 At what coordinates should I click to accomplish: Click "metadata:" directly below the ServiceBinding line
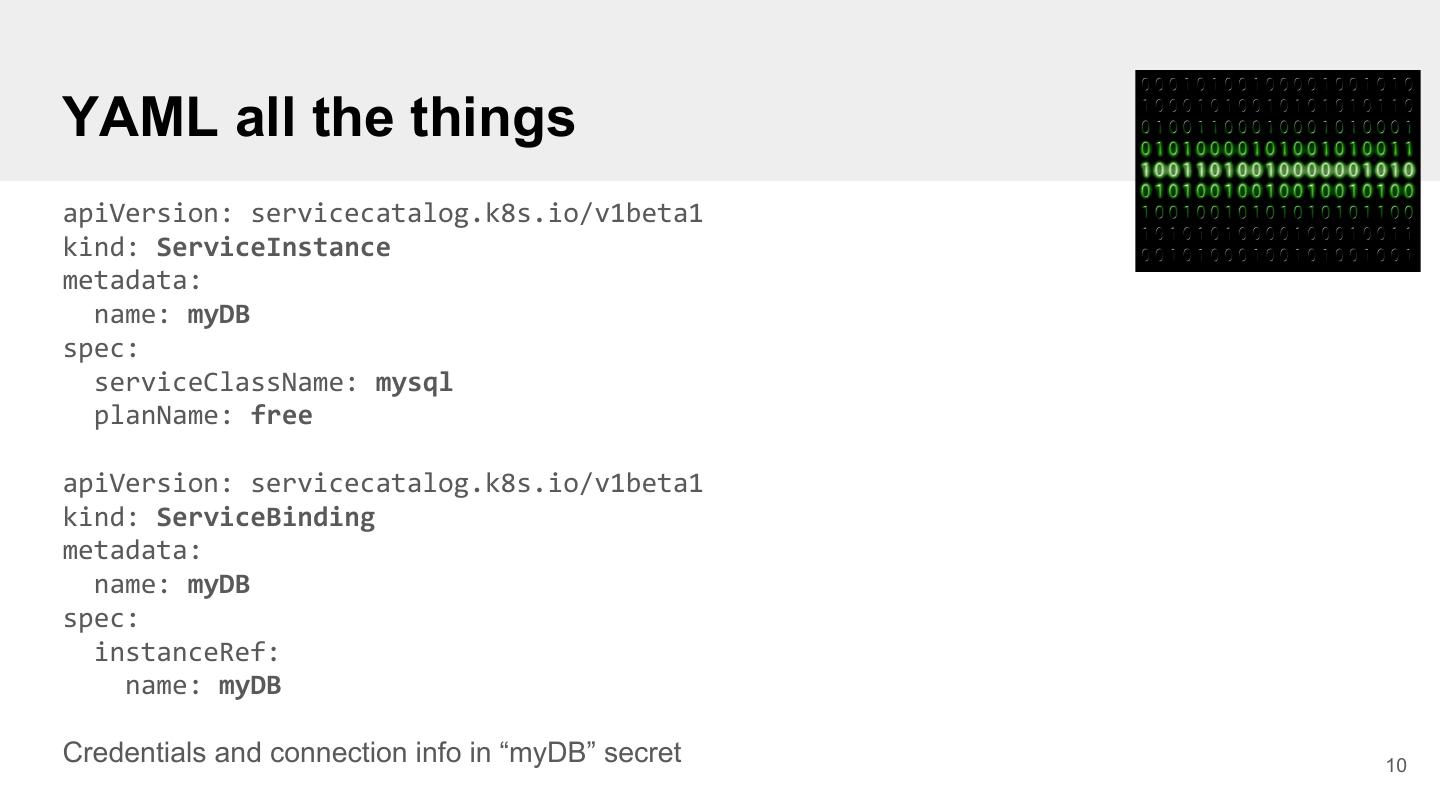[x=132, y=550]
